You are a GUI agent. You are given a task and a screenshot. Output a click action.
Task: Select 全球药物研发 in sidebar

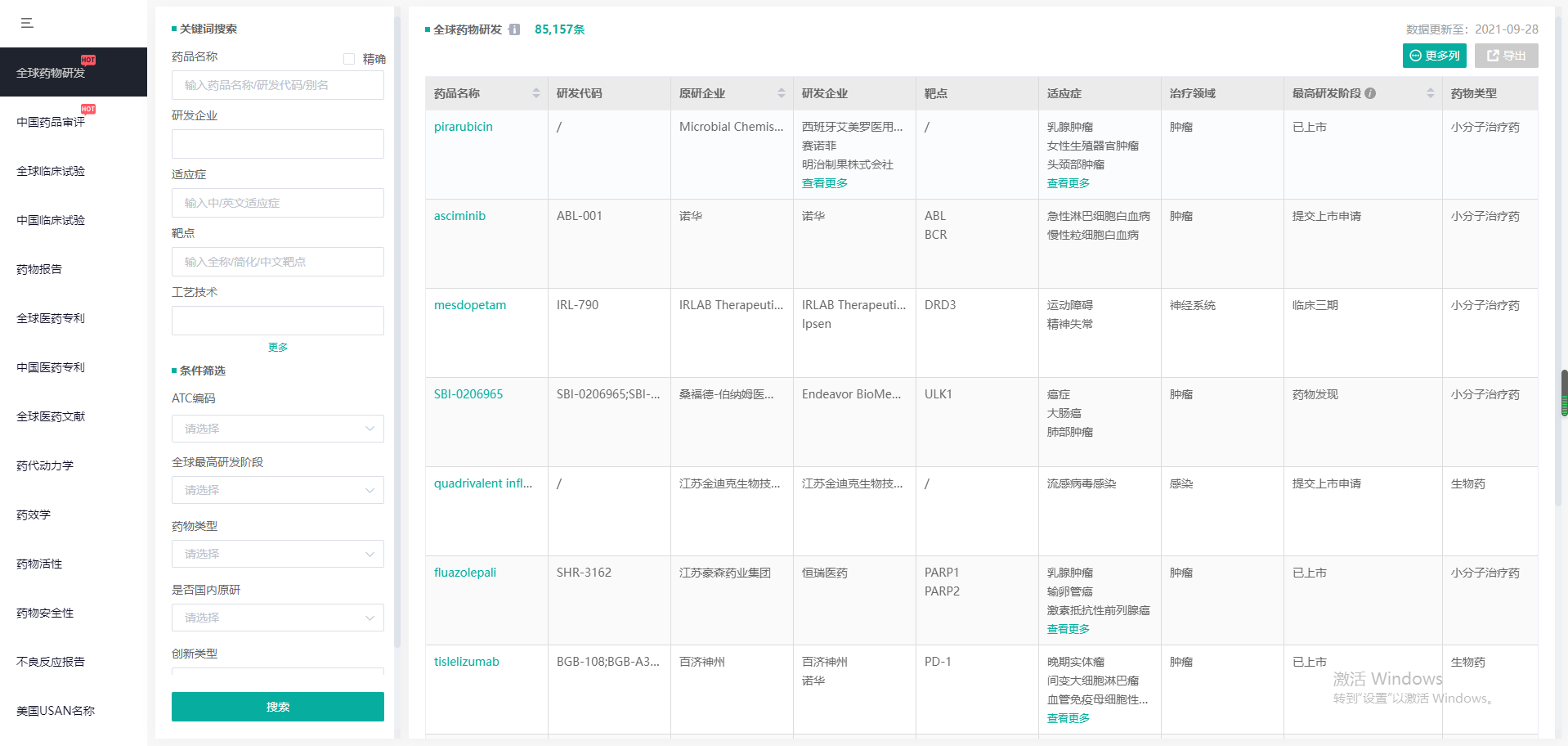coord(74,72)
